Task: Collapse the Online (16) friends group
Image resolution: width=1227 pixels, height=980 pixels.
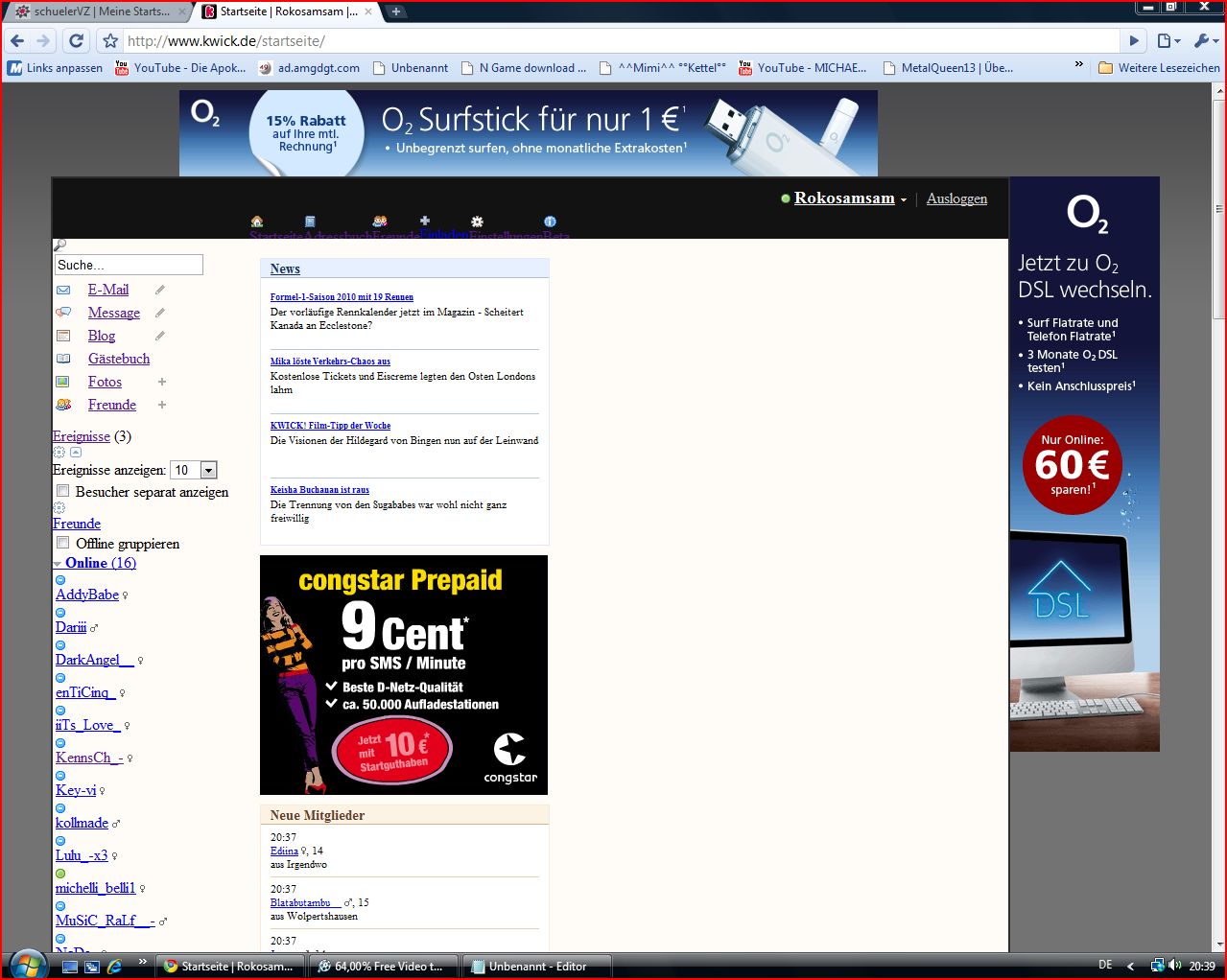Action: tap(58, 564)
